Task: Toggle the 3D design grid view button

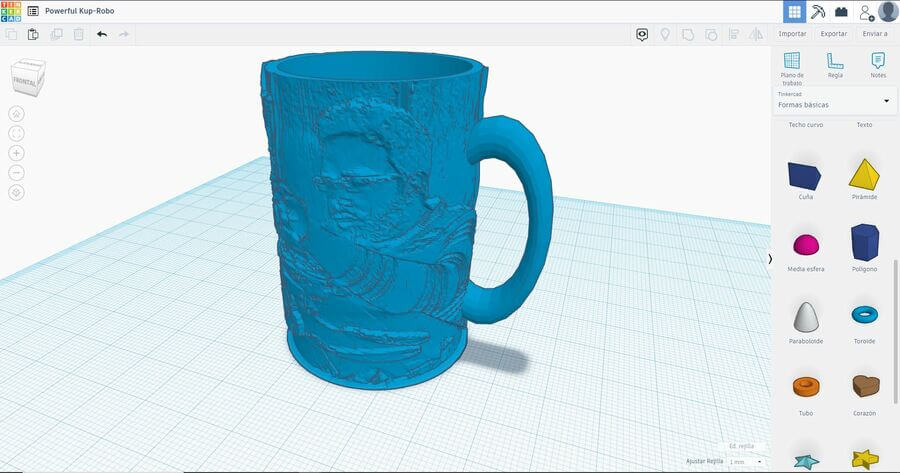Action: click(794, 12)
